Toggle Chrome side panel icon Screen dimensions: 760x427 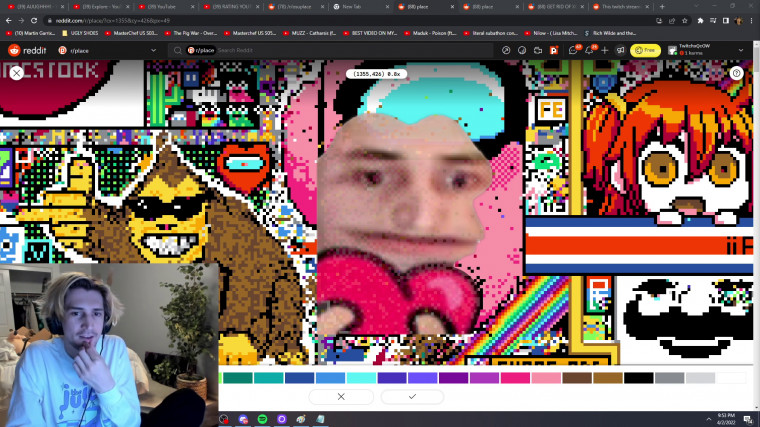click(726, 21)
